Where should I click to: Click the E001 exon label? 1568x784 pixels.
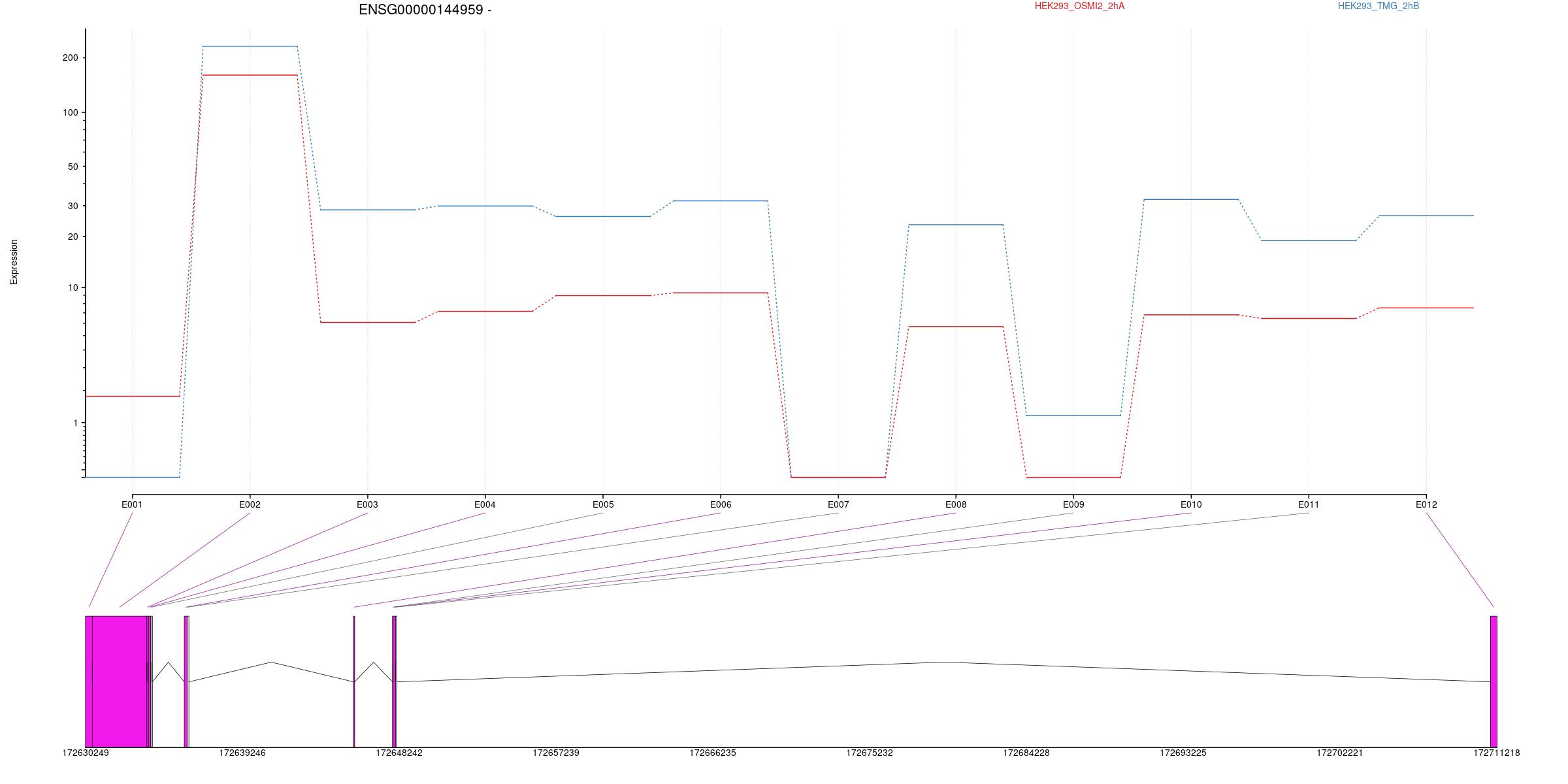pos(132,504)
